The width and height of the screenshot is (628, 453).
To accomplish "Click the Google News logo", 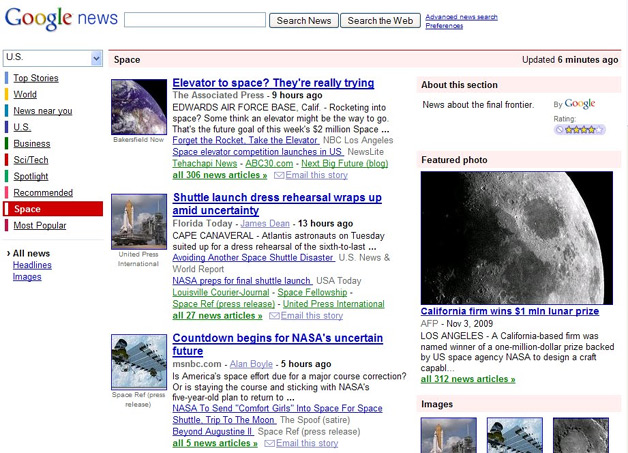I will (60, 19).
